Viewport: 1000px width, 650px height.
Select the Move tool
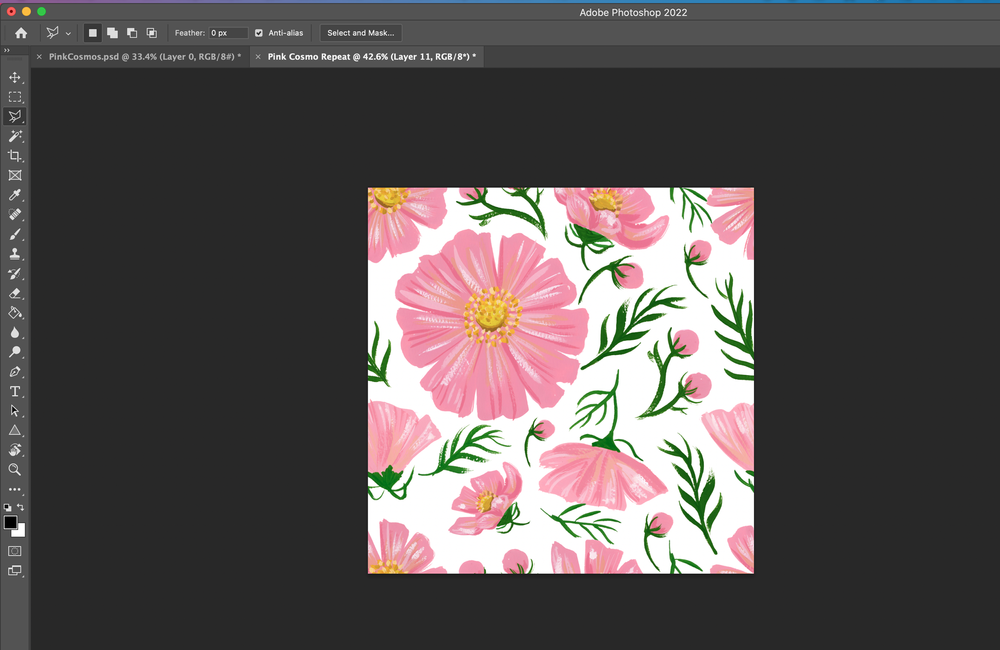click(15, 77)
